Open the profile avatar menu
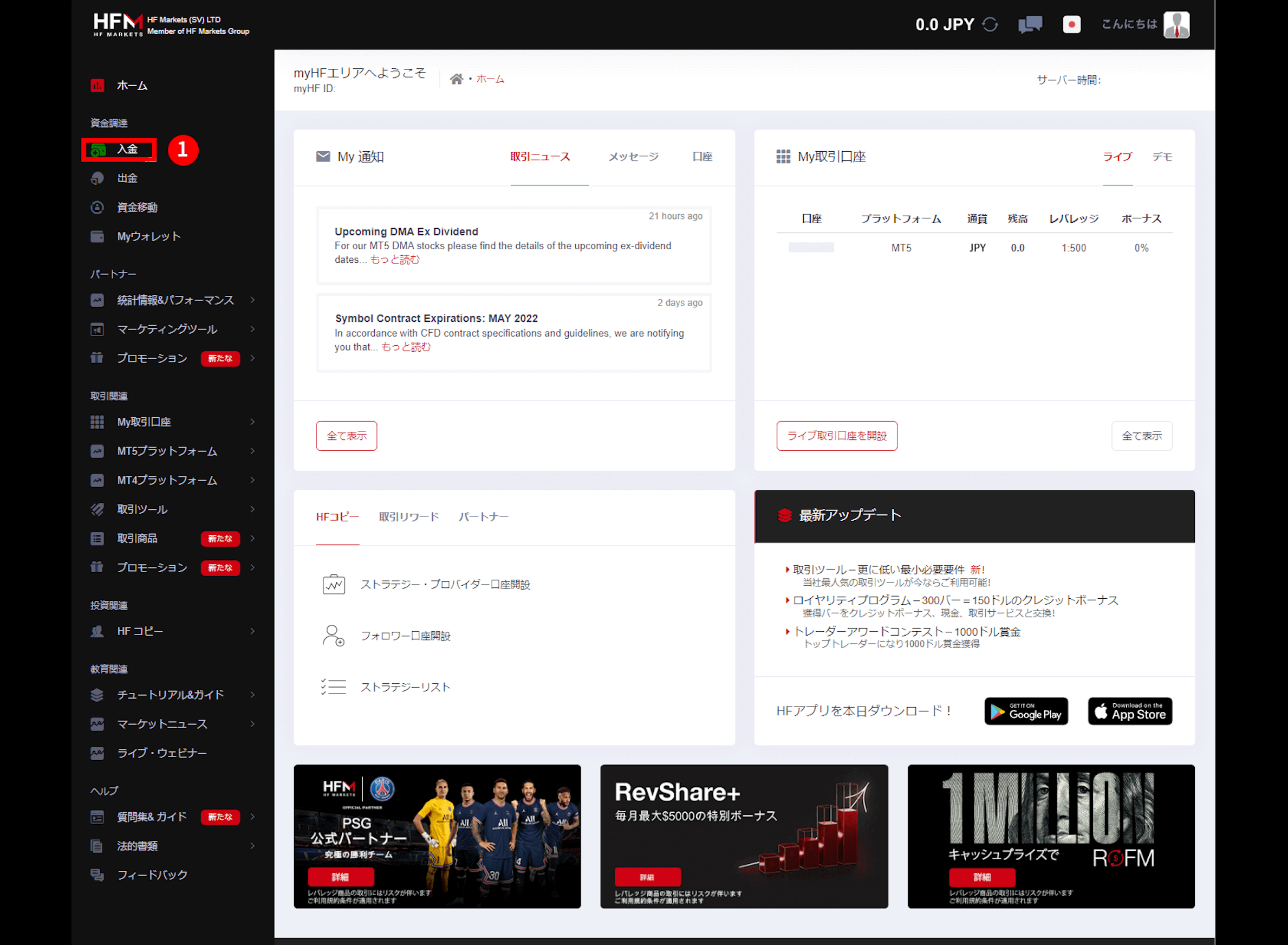 tap(1177, 24)
